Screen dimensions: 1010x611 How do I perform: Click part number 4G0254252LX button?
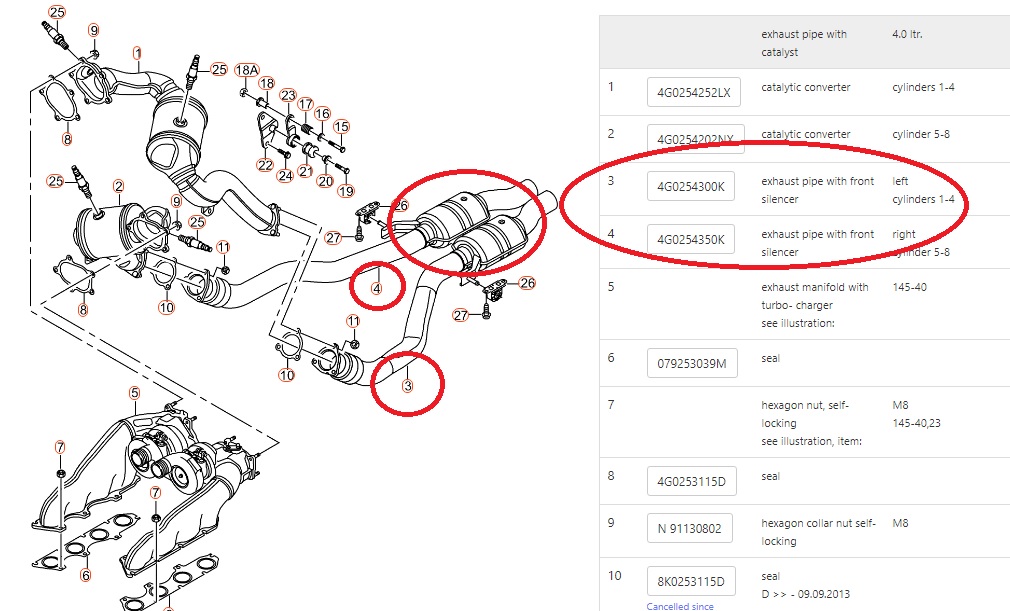pyautogui.click(x=694, y=92)
